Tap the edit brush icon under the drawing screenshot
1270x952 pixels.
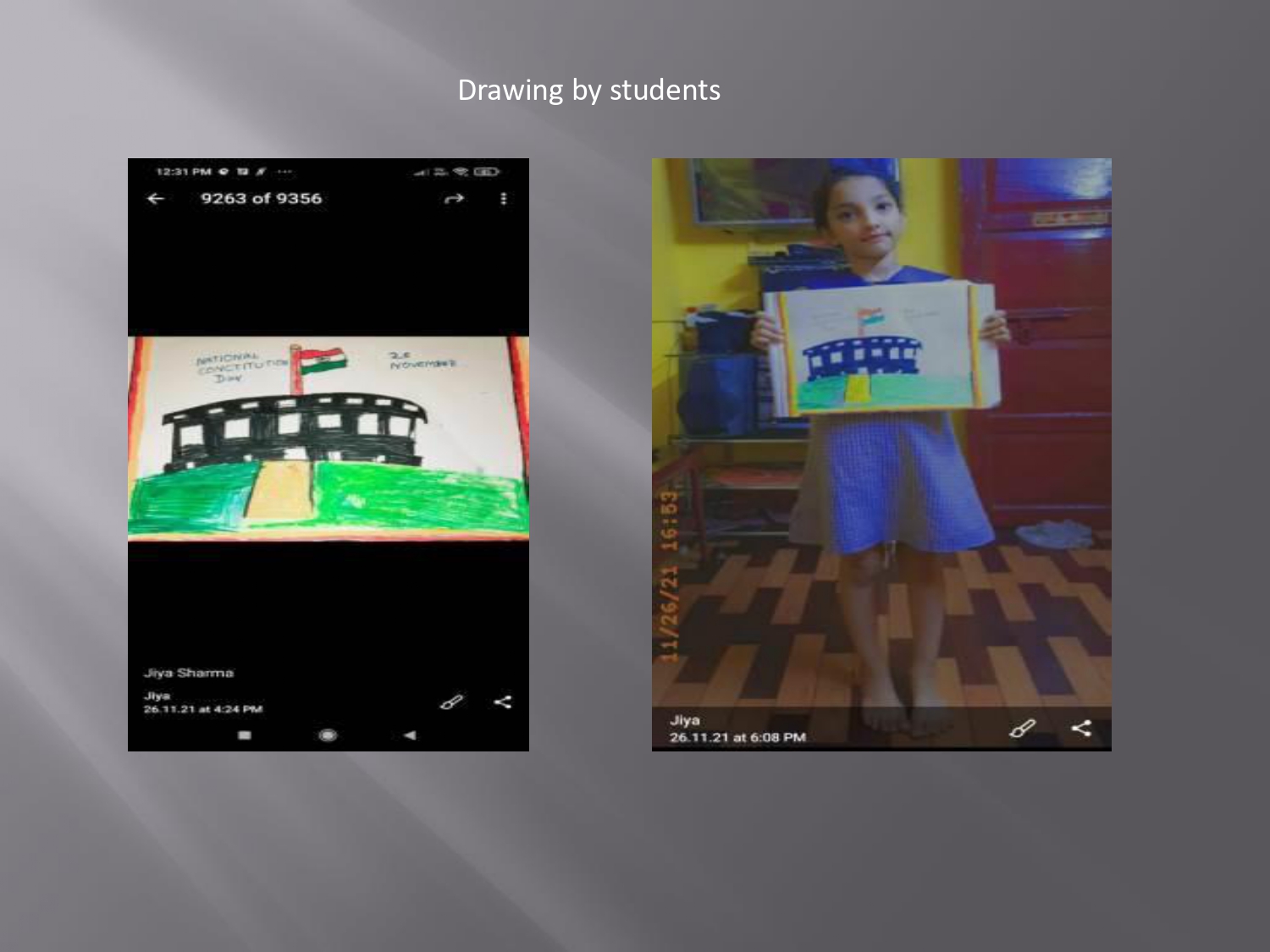point(451,702)
